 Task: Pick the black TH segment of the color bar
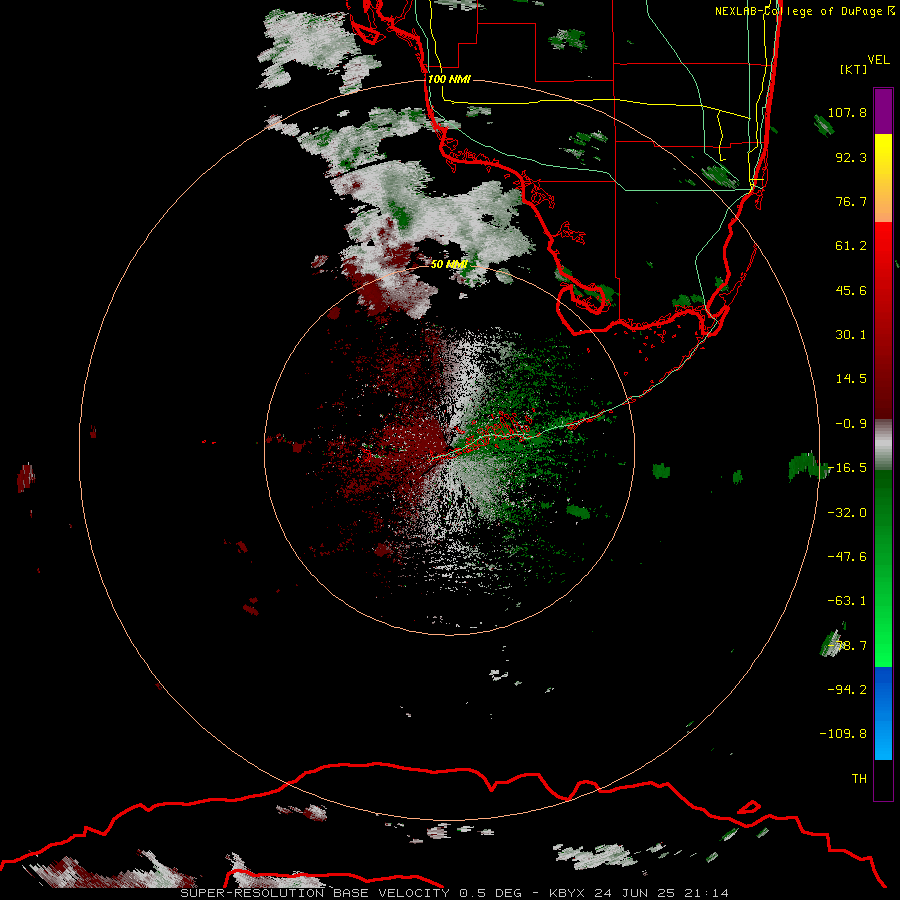(883, 780)
